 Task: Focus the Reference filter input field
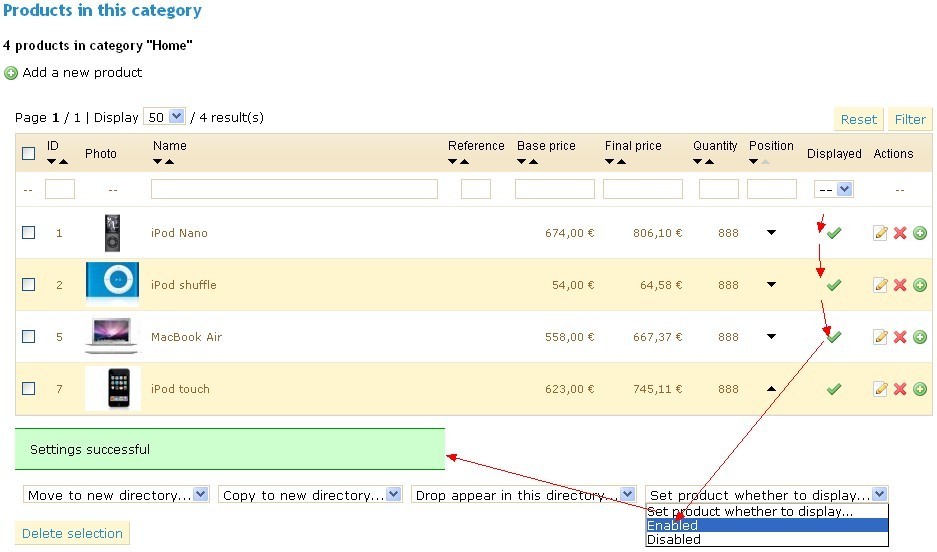476,189
